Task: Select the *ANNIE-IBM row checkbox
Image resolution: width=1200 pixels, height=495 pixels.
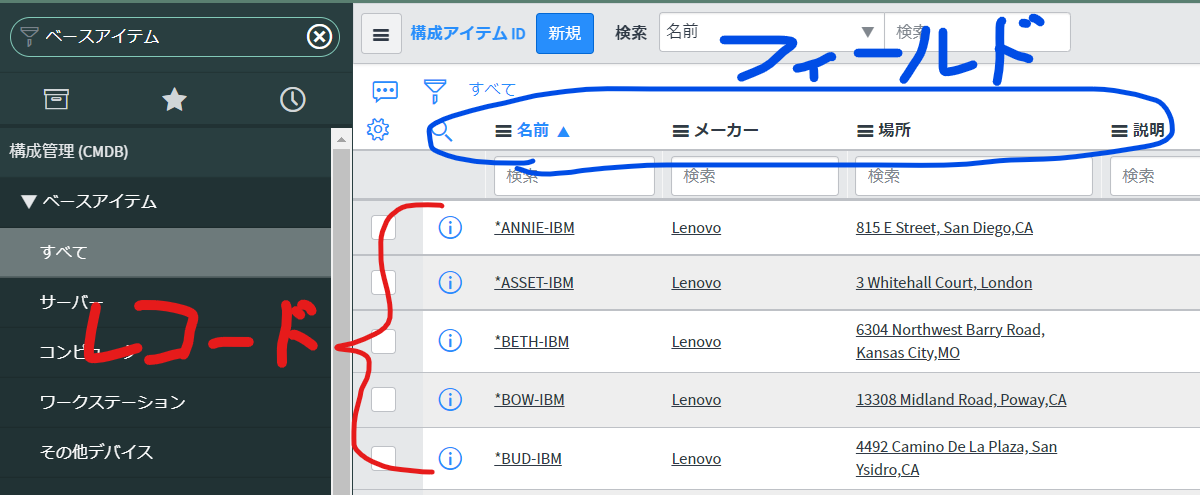Action: pyautogui.click(x=383, y=228)
